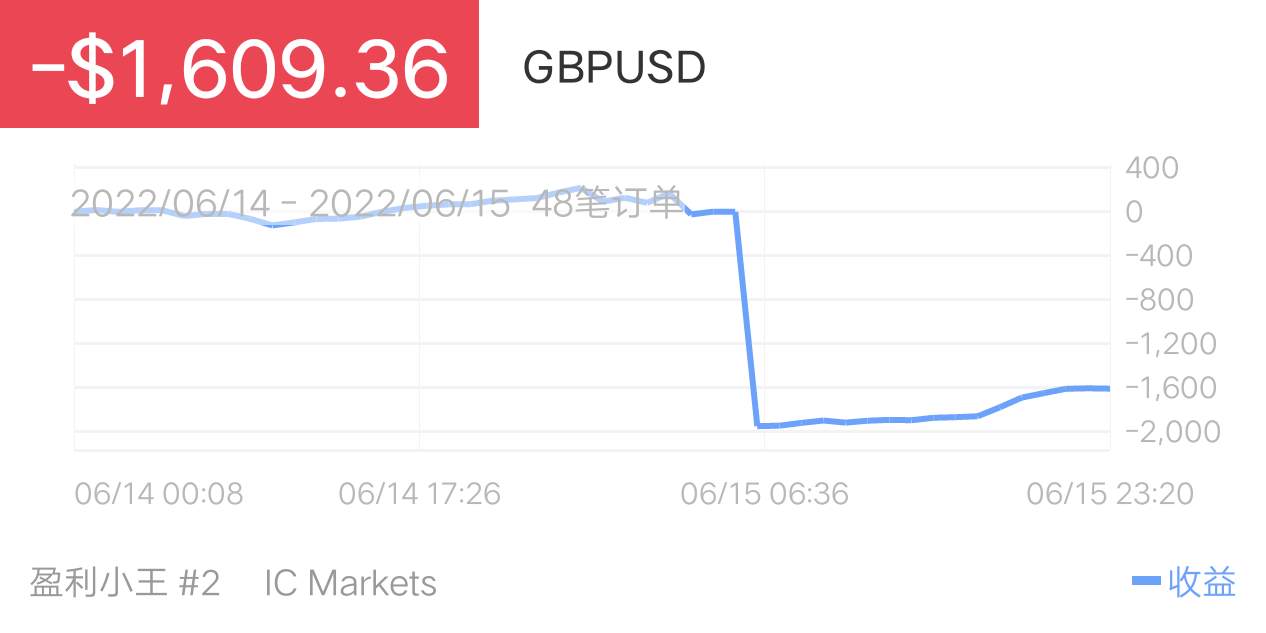
Task: Click the 0 y-axis value
Action: point(1134,212)
